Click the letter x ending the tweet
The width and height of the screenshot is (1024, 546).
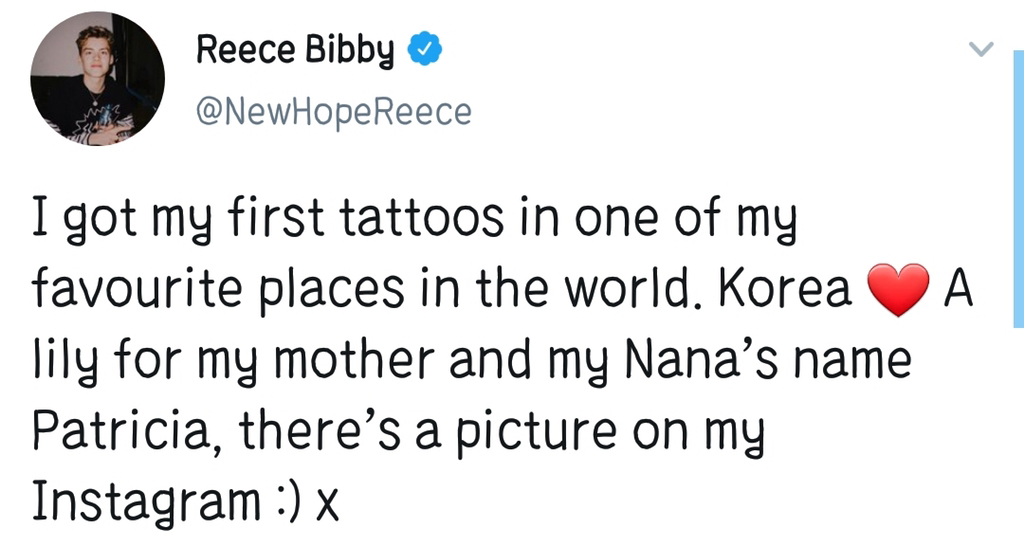point(327,504)
